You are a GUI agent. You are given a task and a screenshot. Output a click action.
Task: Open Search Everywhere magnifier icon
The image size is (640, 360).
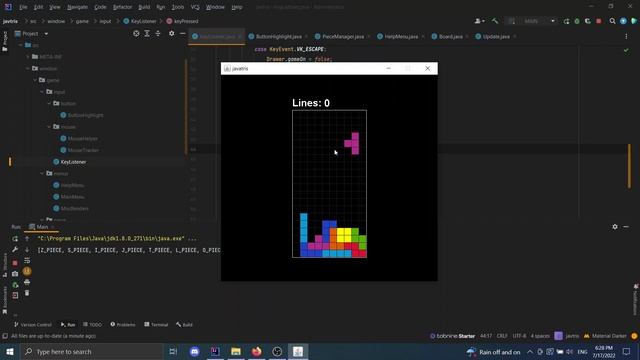click(x=612, y=21)
